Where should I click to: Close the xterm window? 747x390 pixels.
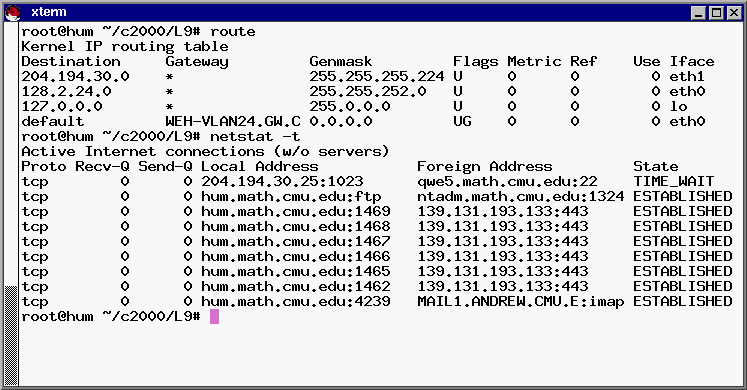(734, 13)
